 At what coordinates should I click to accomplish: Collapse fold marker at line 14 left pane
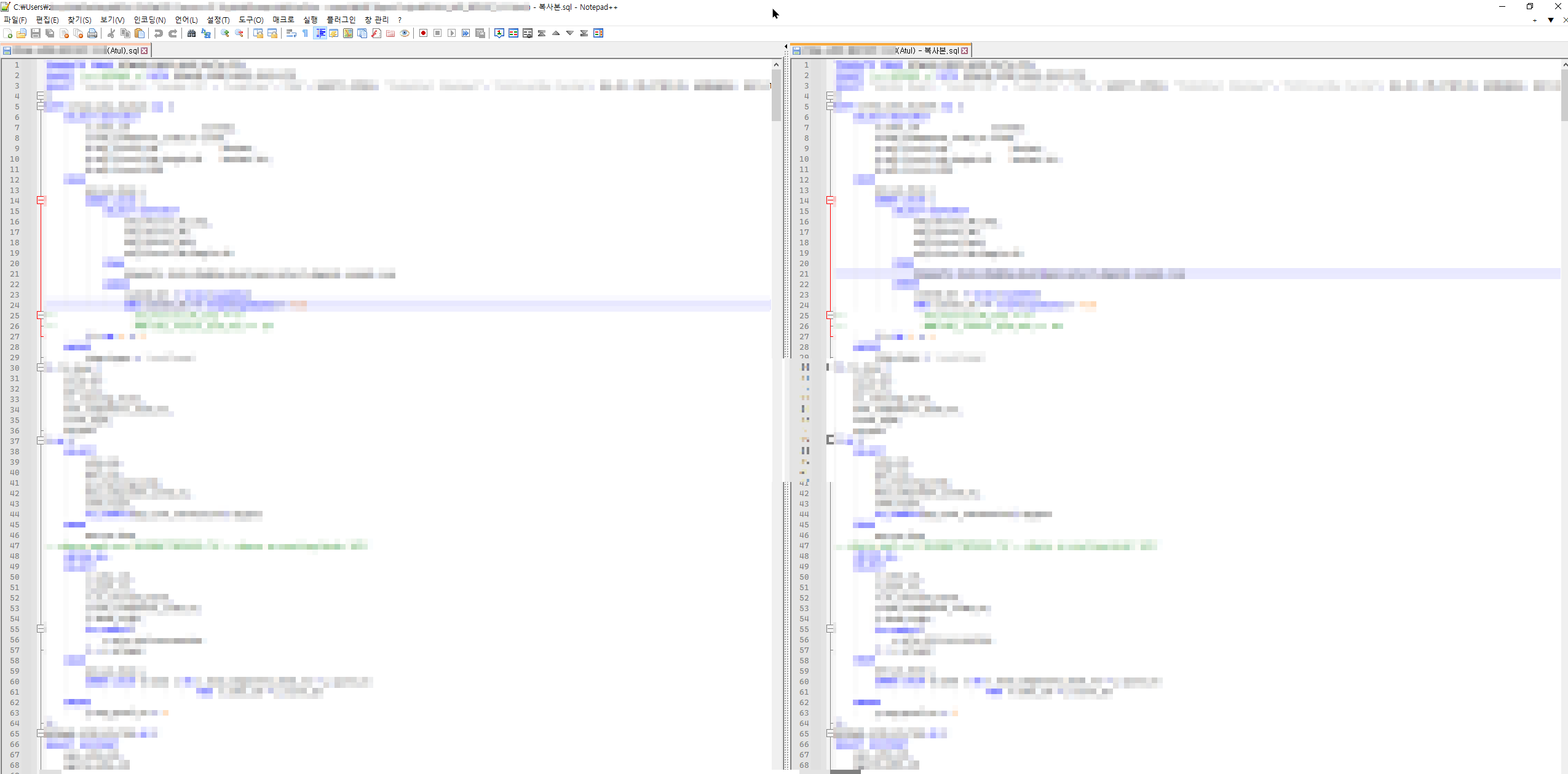point(41,200)
